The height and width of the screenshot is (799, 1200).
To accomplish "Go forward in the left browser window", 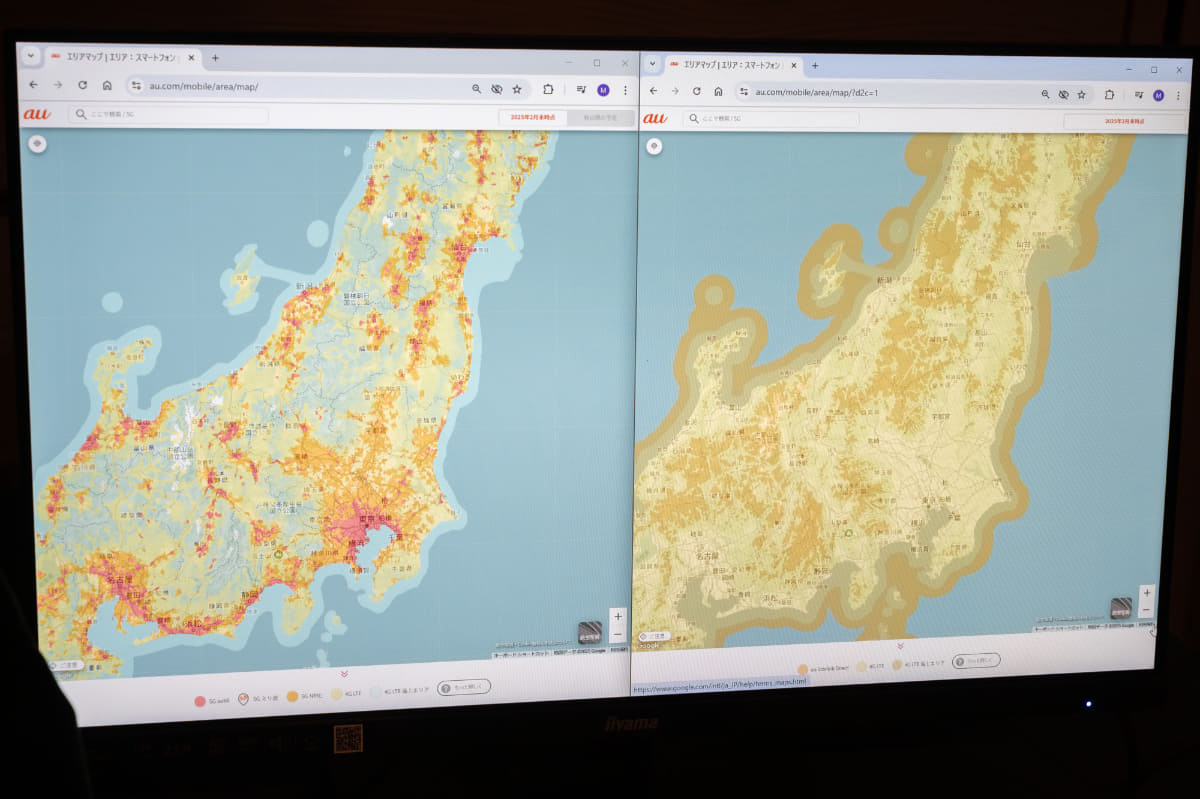I will 57,85.
